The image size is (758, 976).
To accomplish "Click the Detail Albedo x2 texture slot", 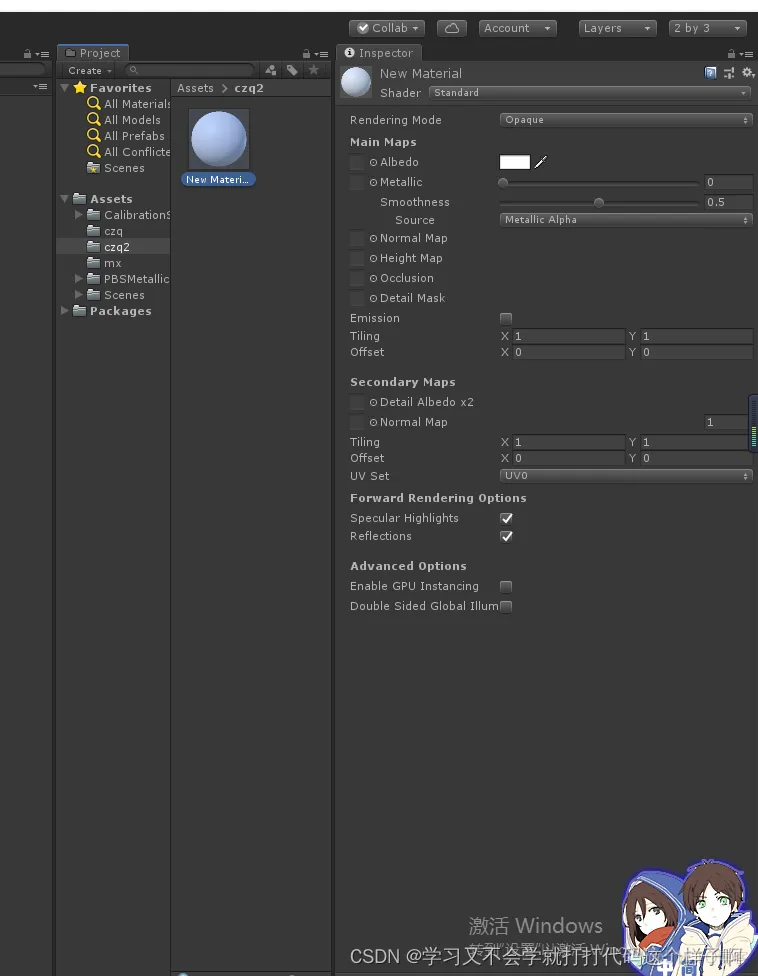I will pos(357,402).
